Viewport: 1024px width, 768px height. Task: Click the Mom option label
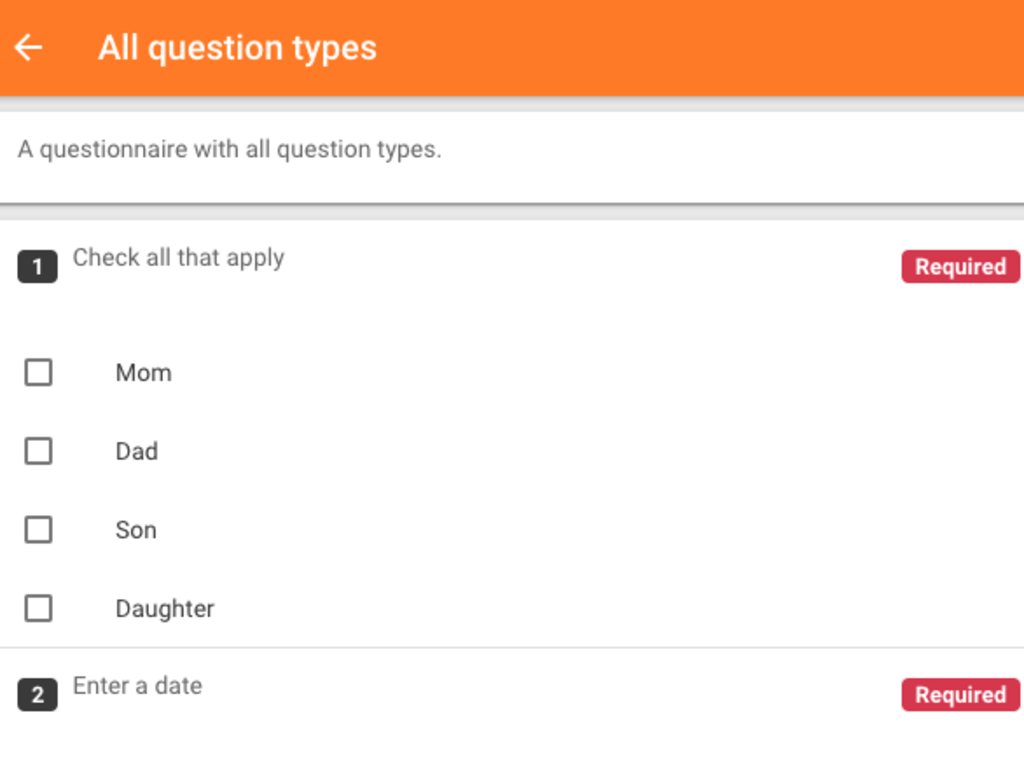tap(143, 371)
